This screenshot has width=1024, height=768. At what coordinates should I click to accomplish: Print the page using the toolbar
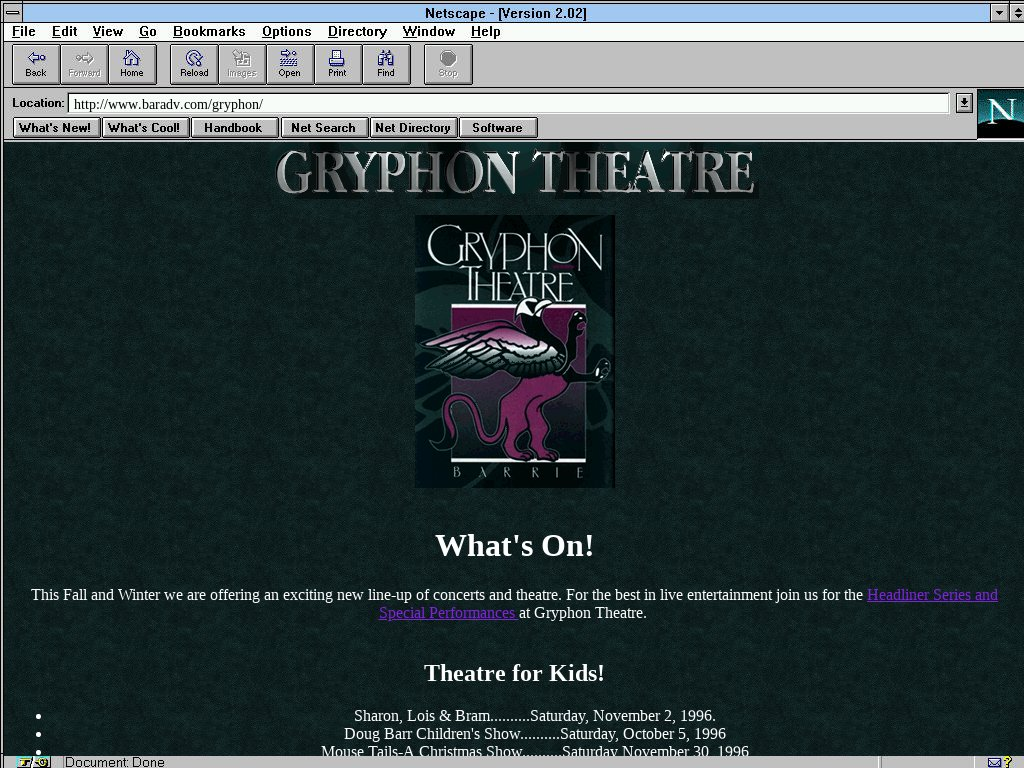337,64
